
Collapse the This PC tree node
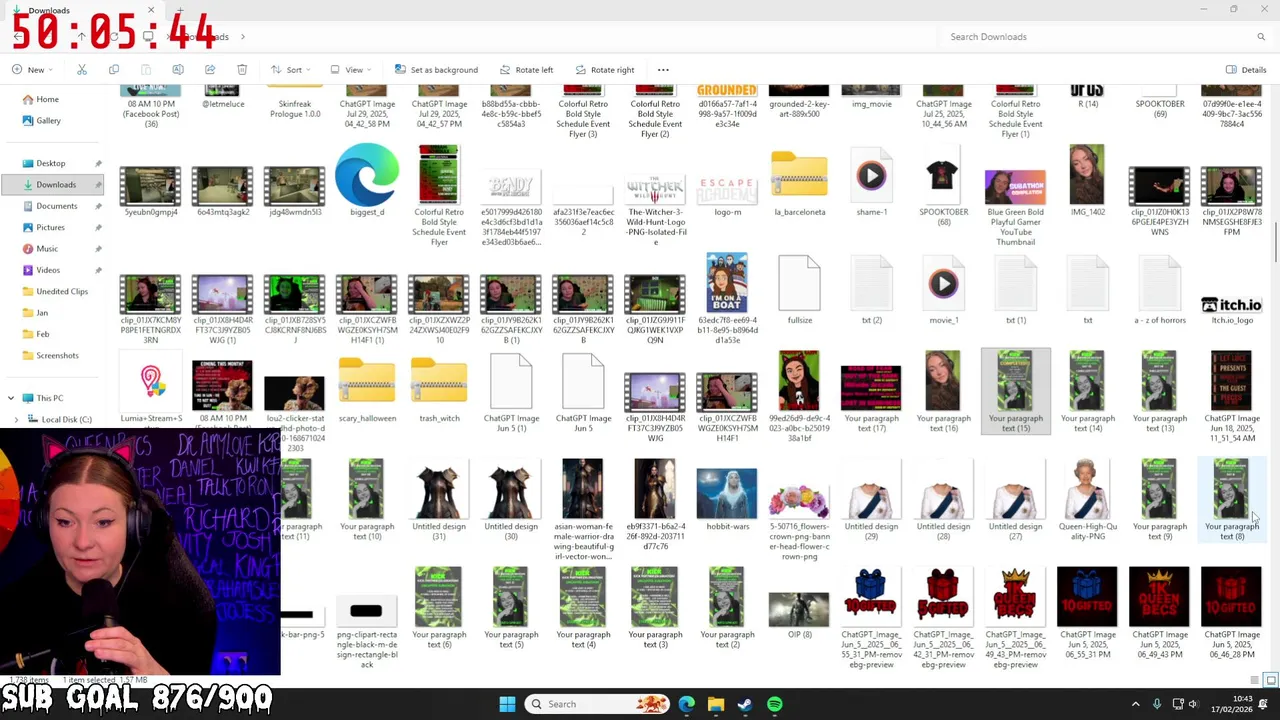(11, 398)
